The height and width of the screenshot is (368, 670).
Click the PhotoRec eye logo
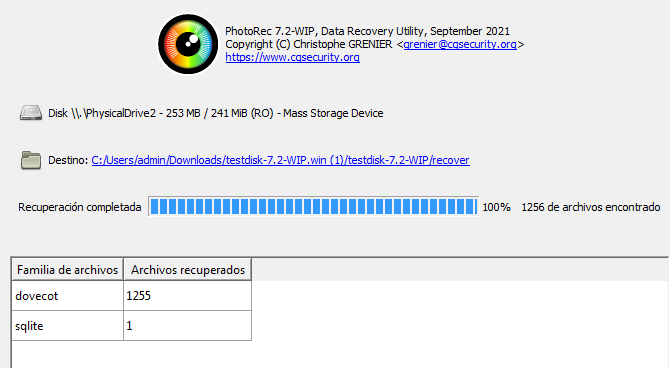(x=188, y=44)
